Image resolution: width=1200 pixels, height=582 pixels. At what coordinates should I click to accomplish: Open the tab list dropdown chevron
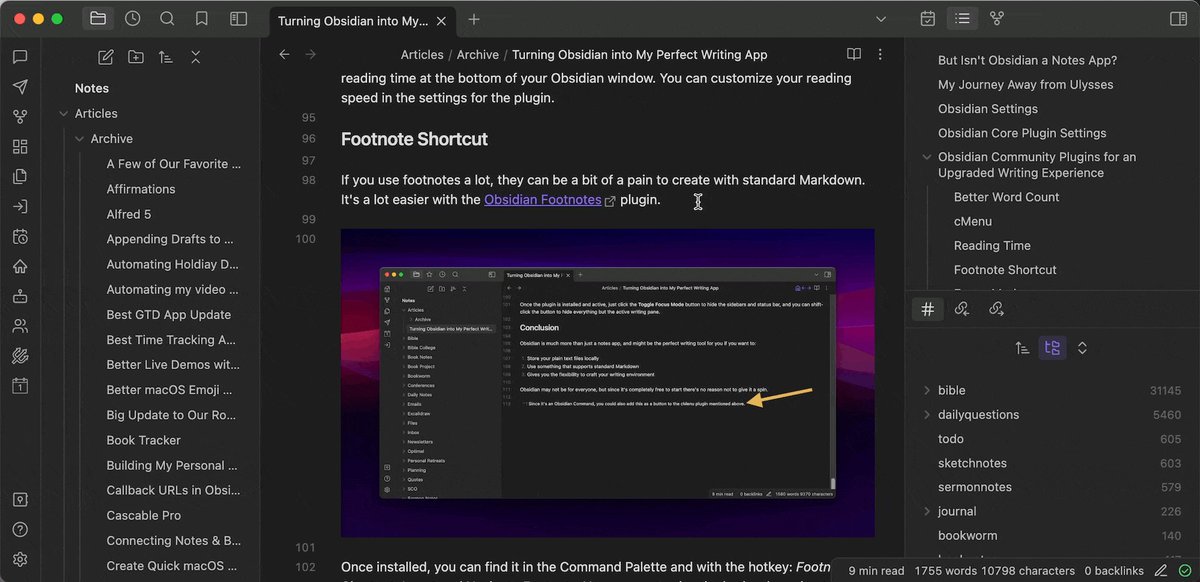[x=881, y=19]
